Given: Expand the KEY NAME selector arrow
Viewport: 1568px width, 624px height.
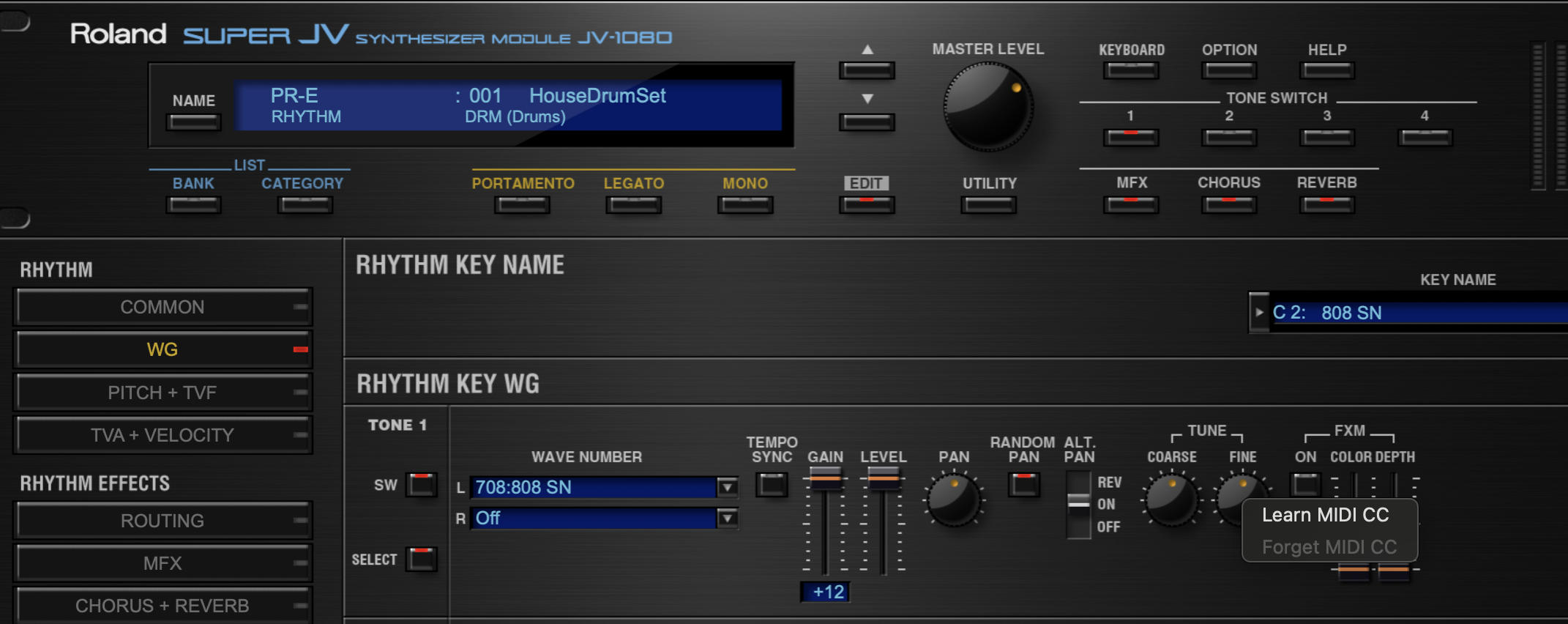Looking at the screenshot, I should (x=1259, y=313).
